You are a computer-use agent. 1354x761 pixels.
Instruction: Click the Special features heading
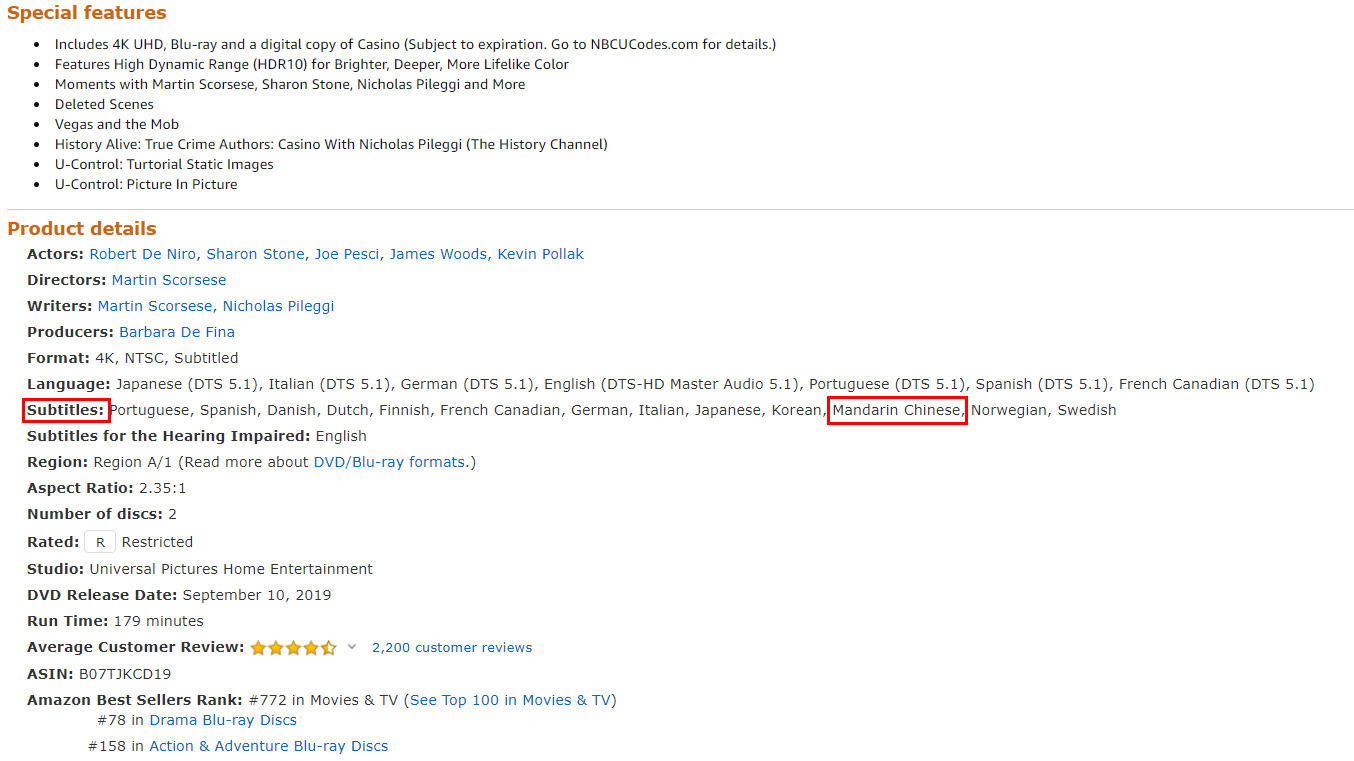tap(87, 13)
